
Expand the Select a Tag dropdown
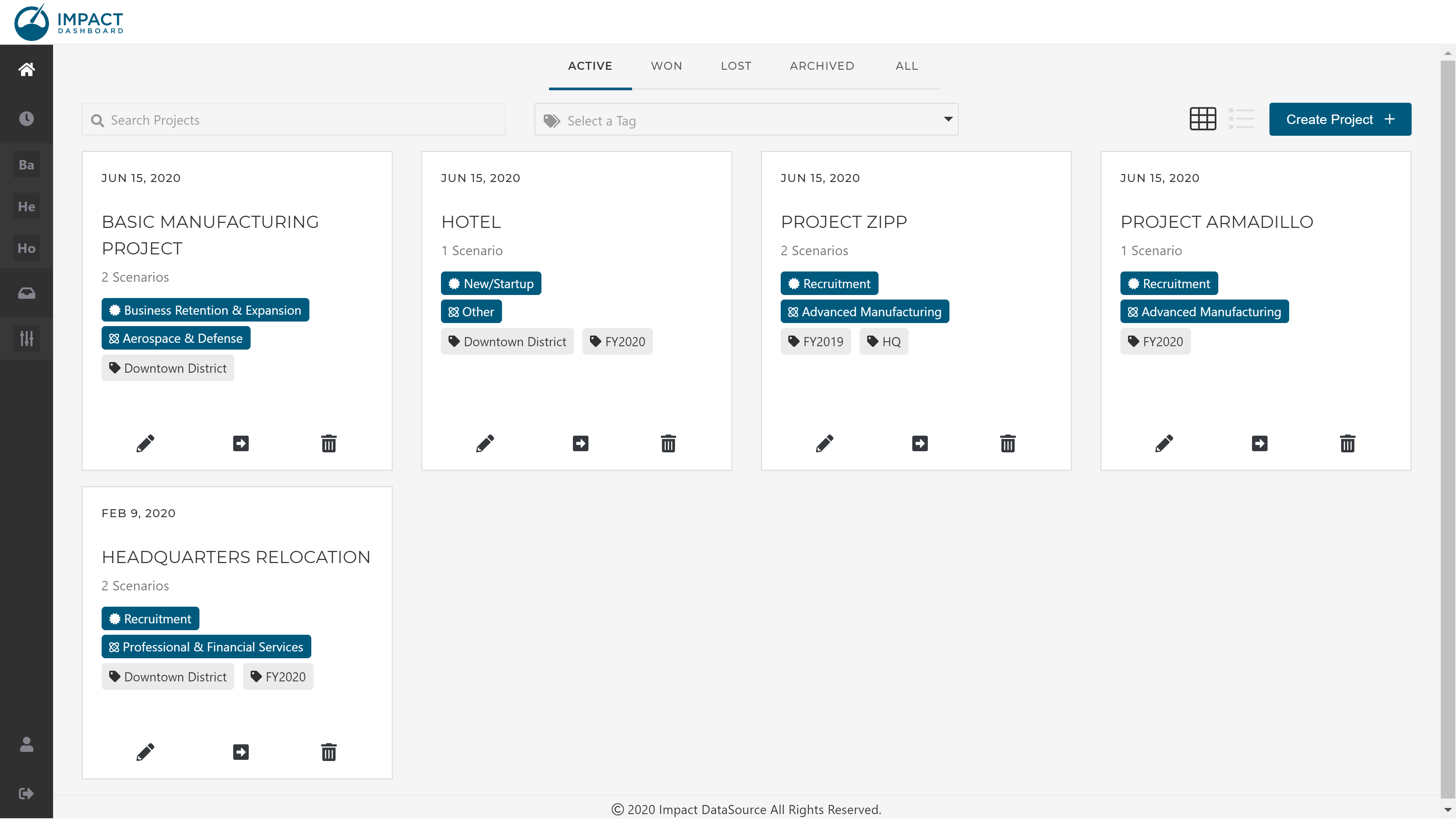click(x=746, y=119)
